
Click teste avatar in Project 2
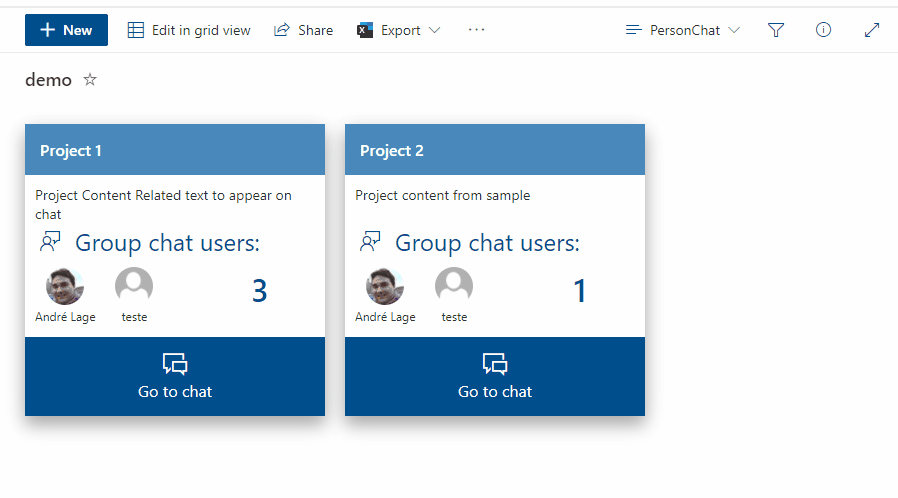tap(454, 286)
